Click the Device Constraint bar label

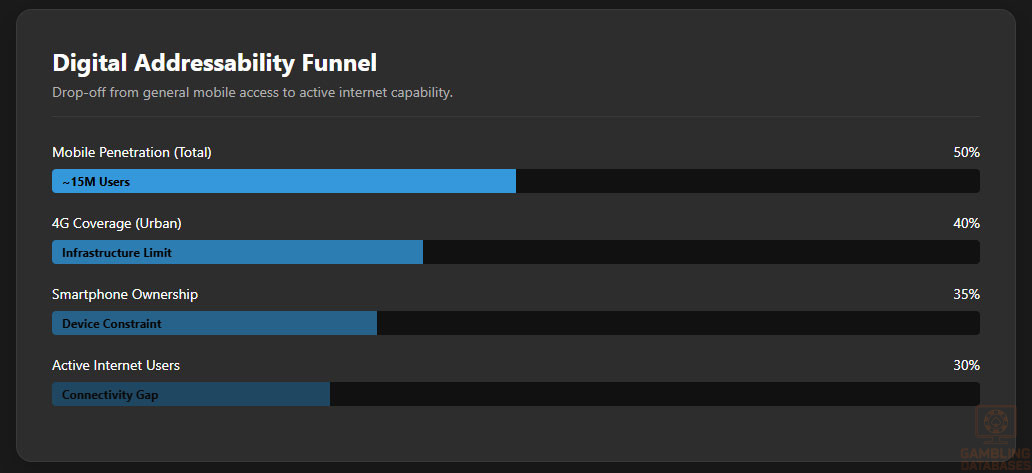(x=112, y=324)
